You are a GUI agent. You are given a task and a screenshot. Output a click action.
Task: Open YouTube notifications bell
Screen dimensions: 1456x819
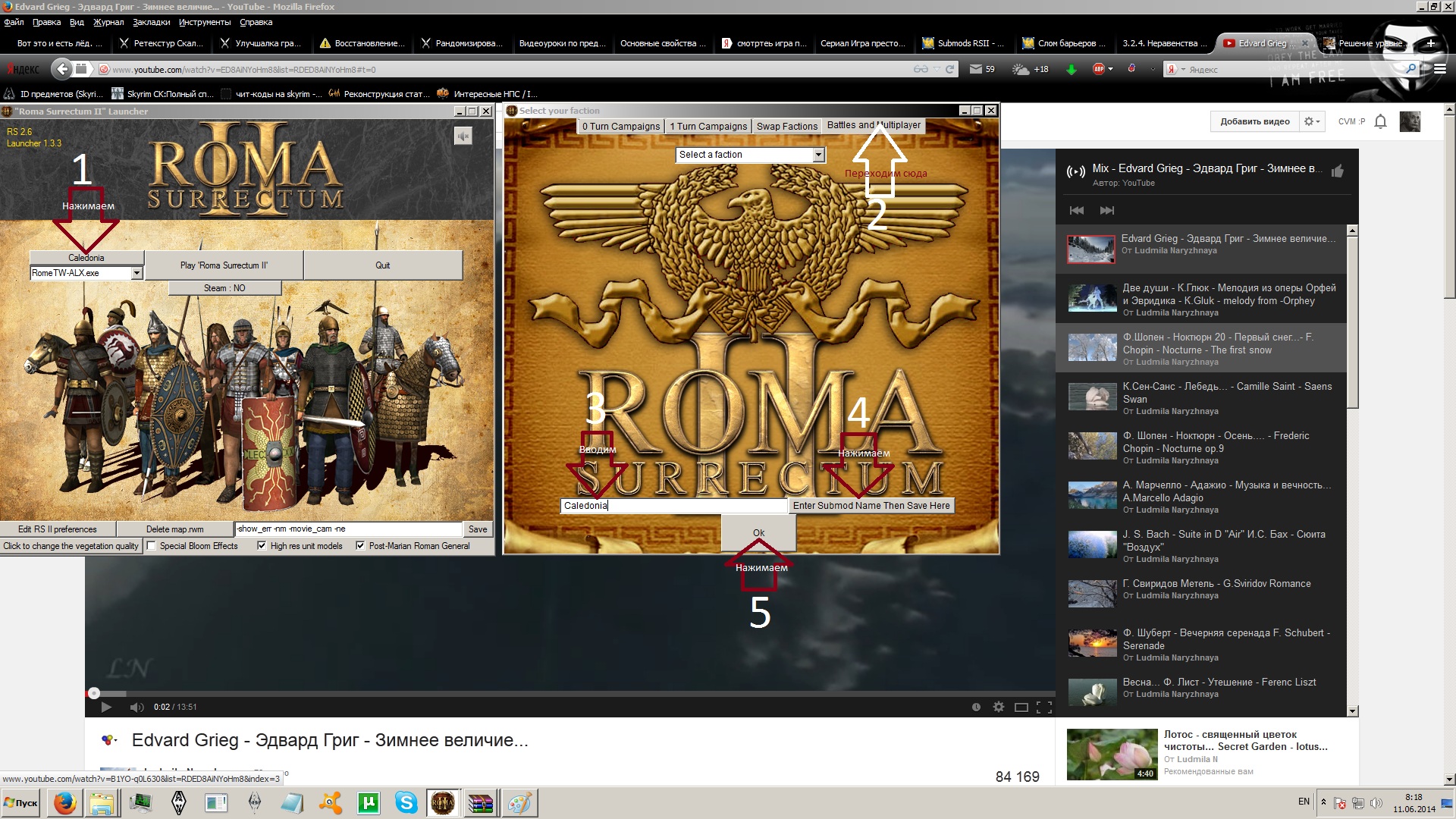tap(1380, 121)
